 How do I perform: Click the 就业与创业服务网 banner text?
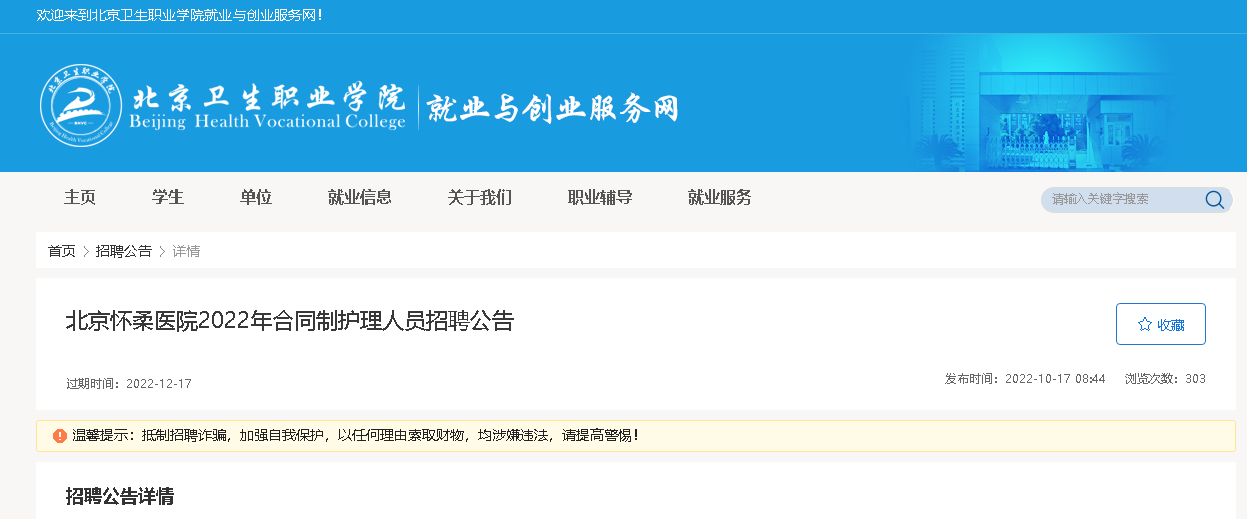pos(553,107)
